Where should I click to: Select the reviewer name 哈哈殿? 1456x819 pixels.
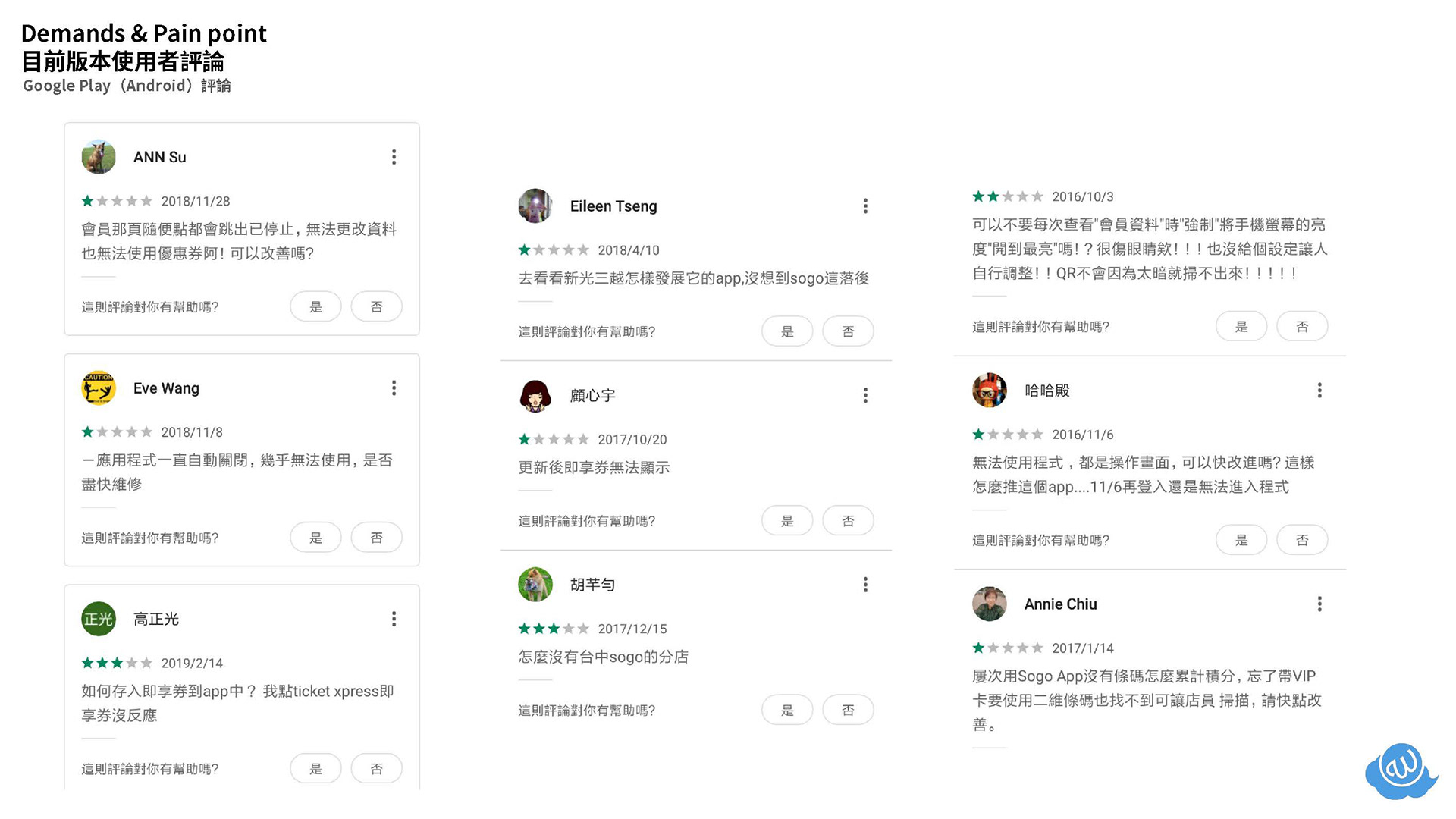coord(1047,391)
